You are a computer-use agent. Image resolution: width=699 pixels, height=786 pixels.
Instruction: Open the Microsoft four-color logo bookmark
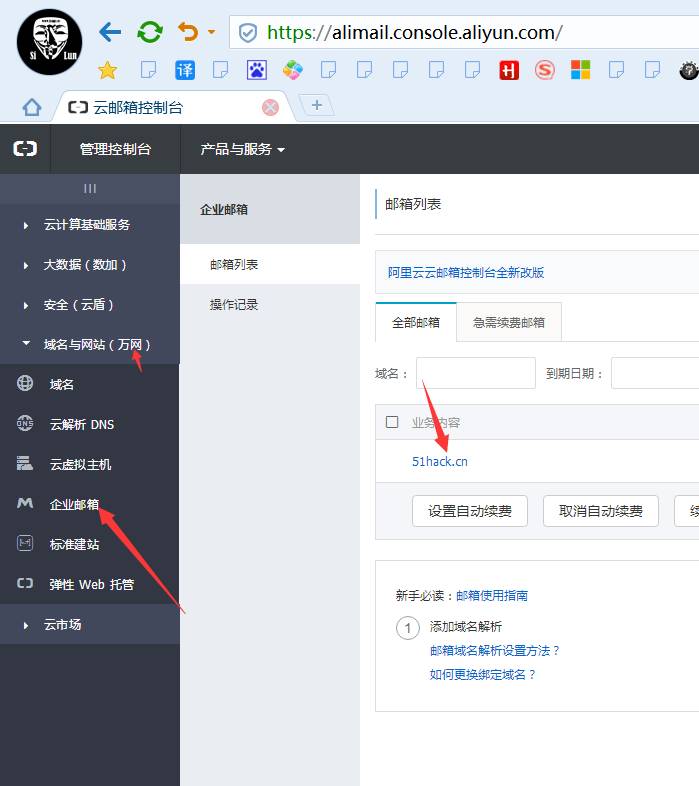click(581, 70)
